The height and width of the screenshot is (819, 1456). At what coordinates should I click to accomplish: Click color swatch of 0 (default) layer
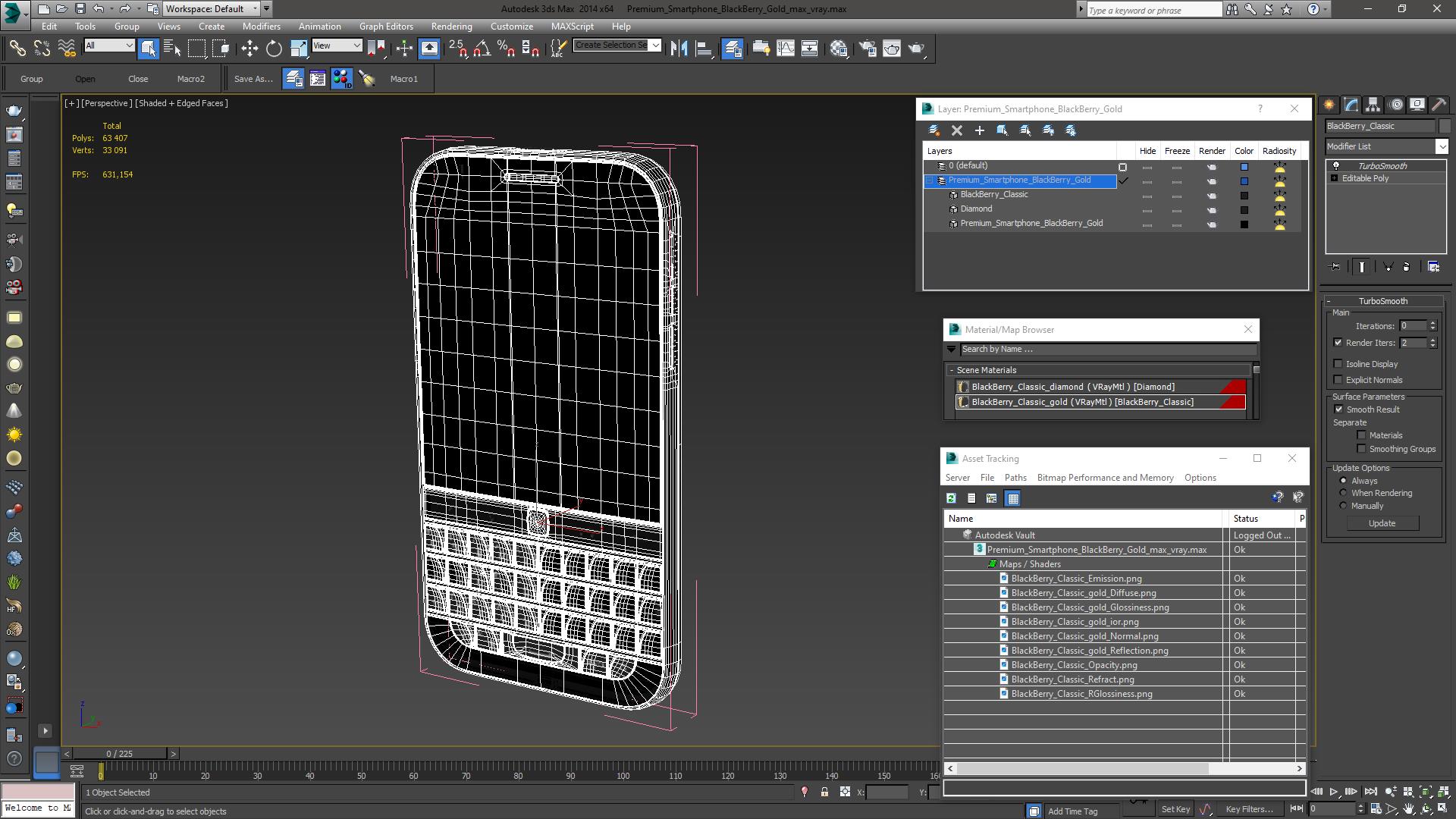(1244, 167)
